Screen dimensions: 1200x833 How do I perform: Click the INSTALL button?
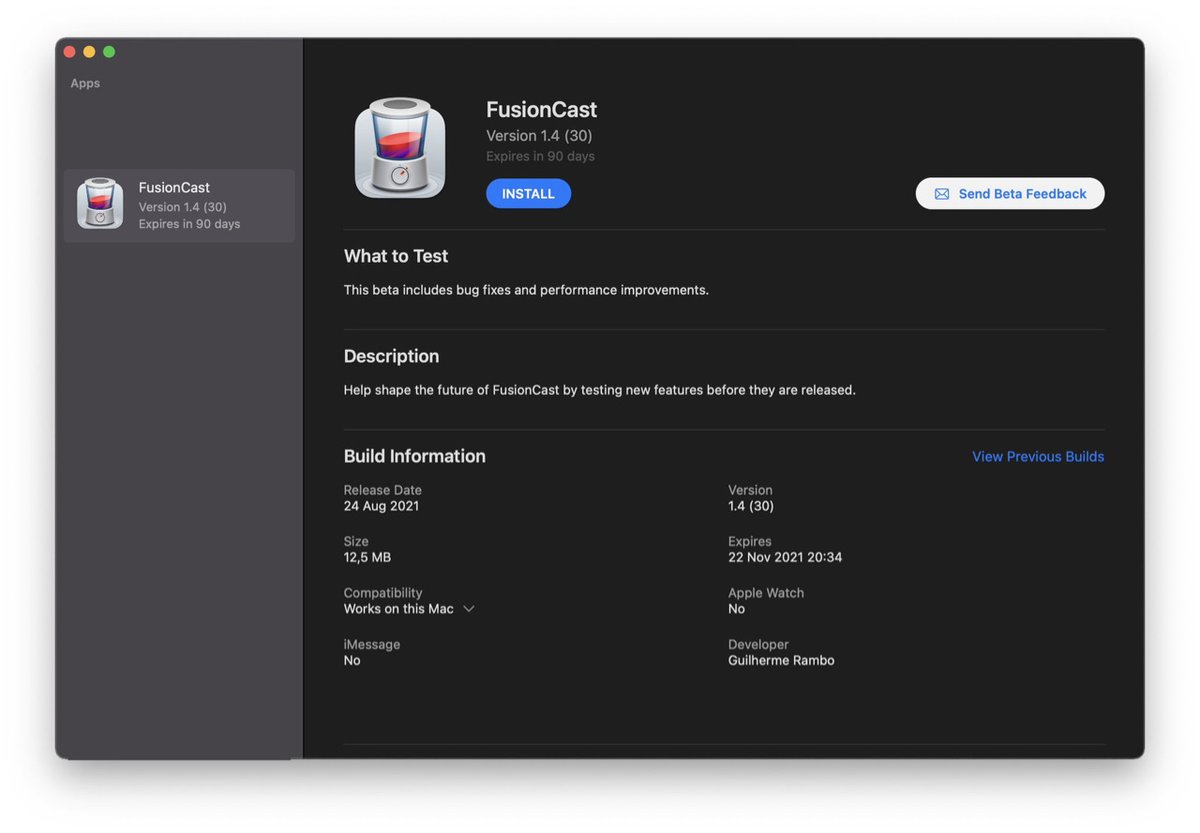click(528, 193)
